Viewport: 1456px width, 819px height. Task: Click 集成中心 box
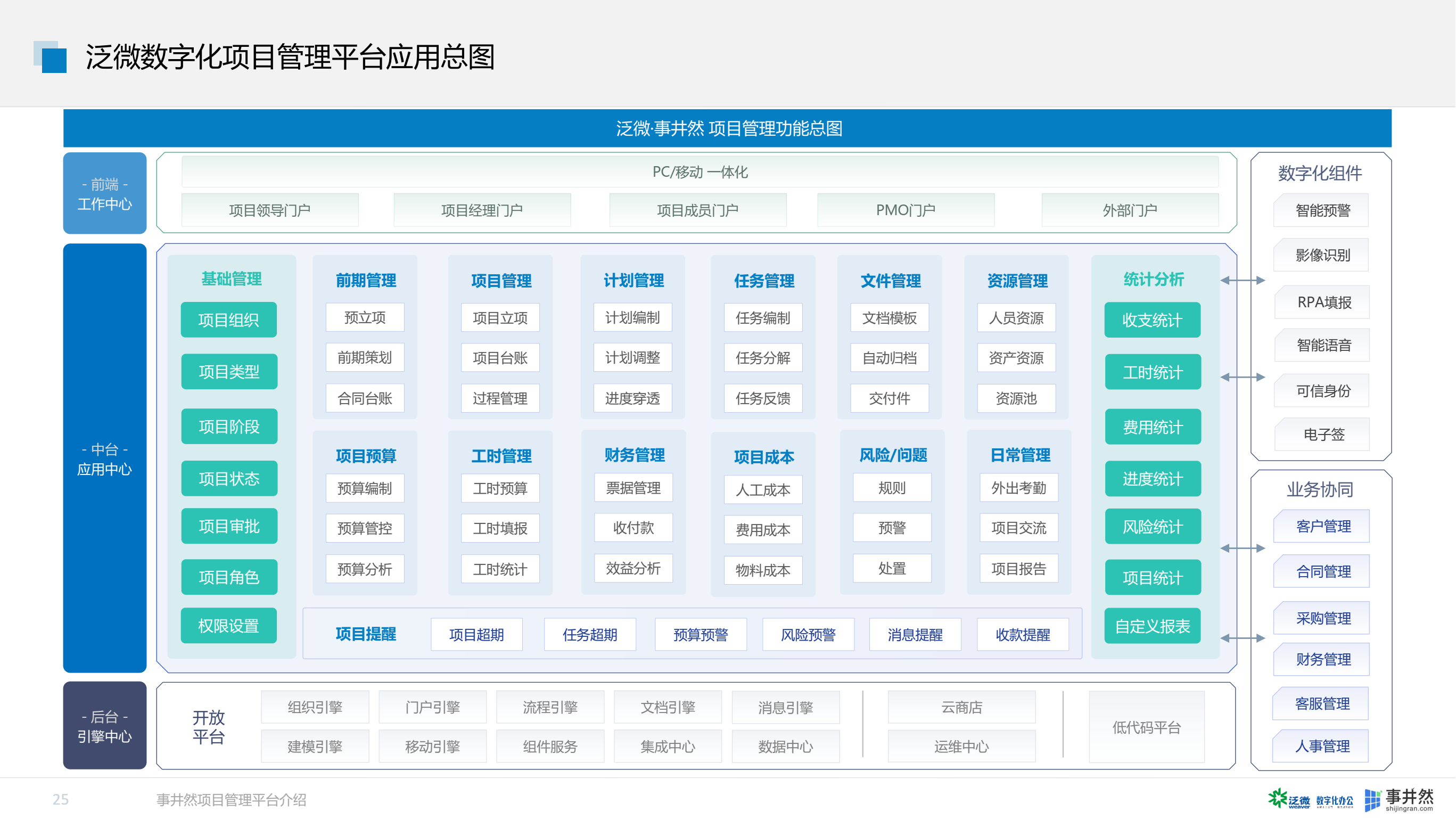click(668, 746)
